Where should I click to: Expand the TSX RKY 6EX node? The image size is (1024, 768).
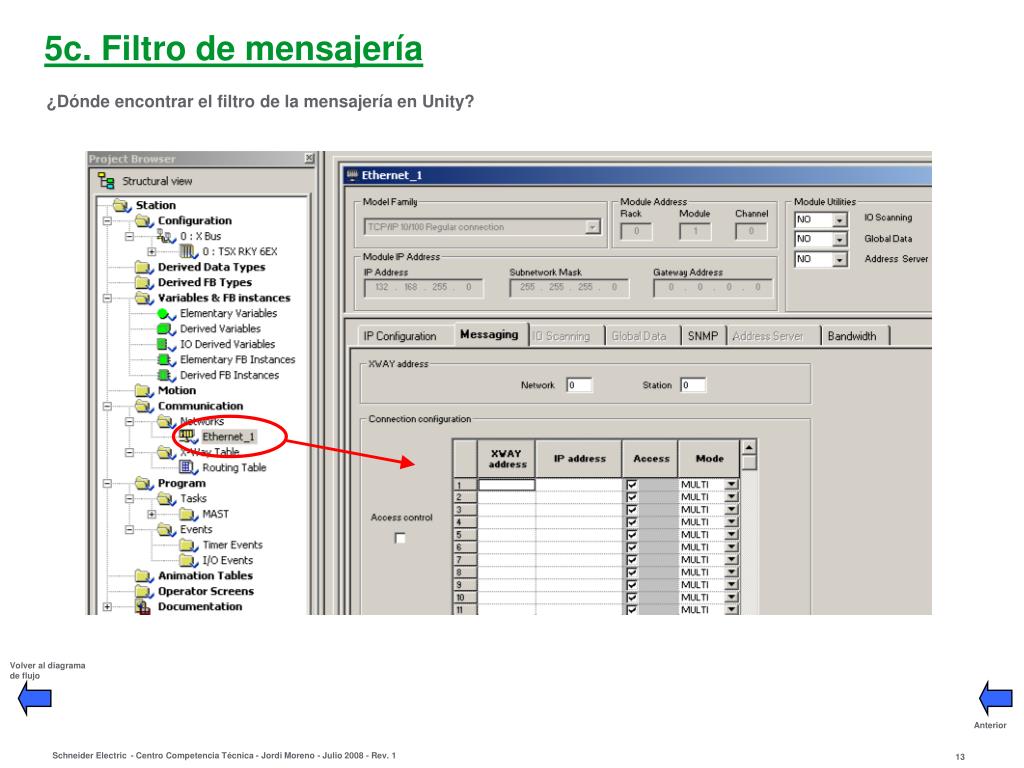pyautogui.click(x=152, y=251)
